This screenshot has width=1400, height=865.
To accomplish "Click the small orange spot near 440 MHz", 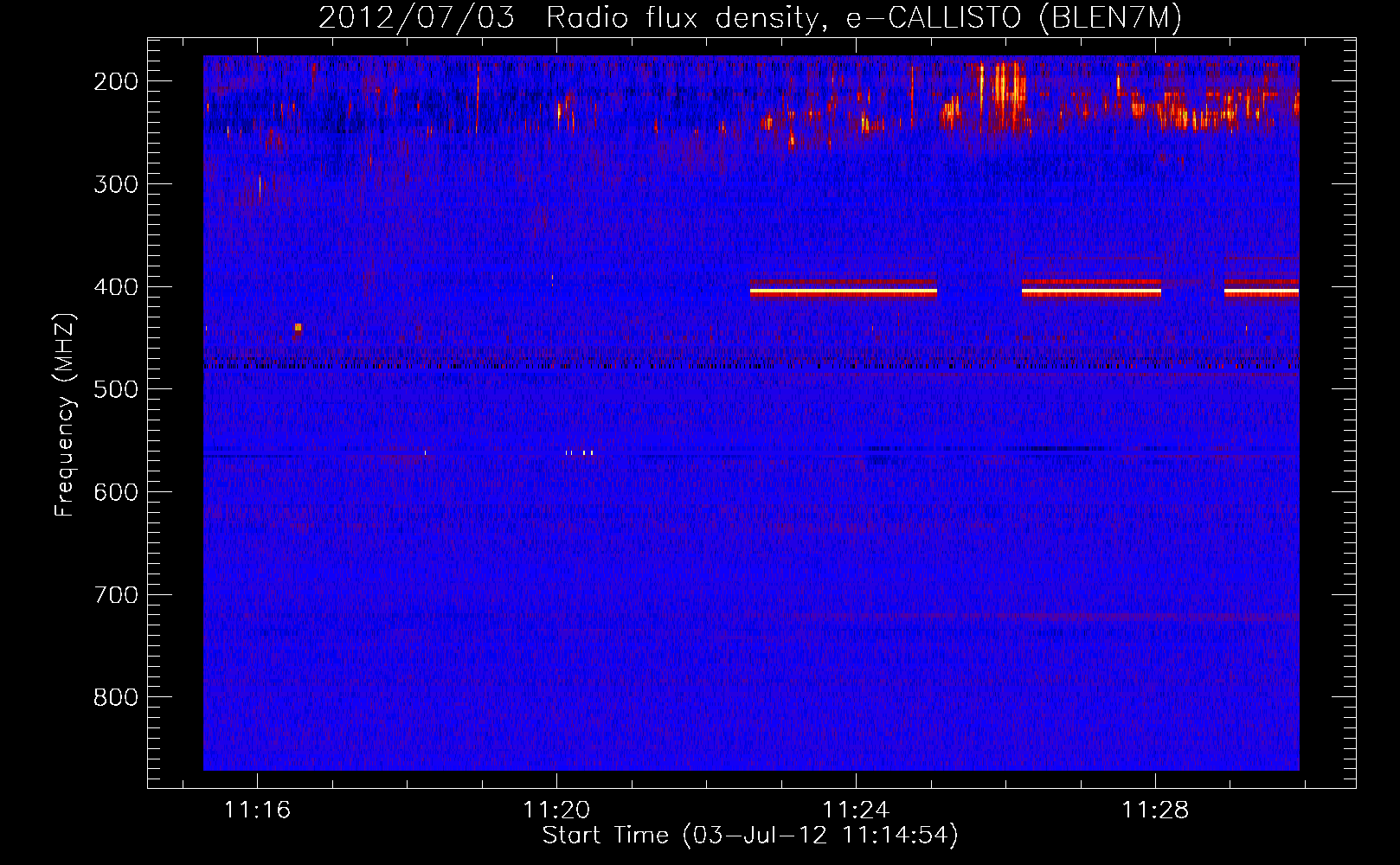I will point(298,327).
